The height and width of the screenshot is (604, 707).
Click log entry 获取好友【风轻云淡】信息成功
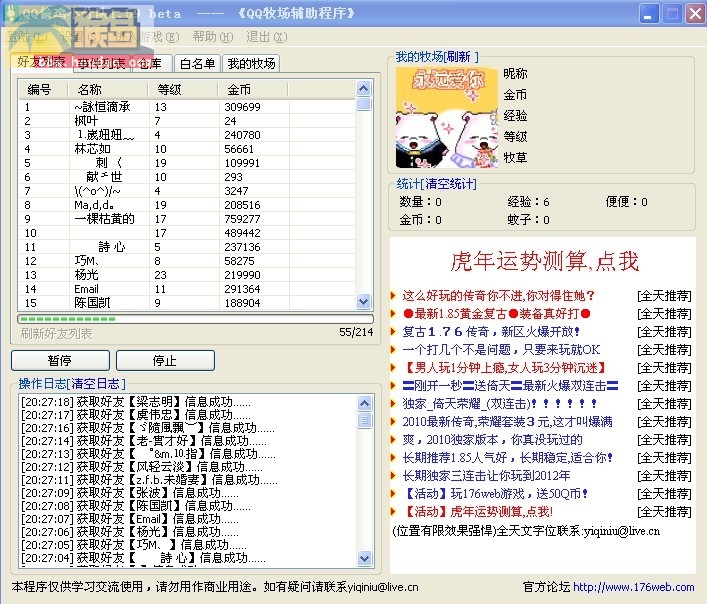[142, 467]
